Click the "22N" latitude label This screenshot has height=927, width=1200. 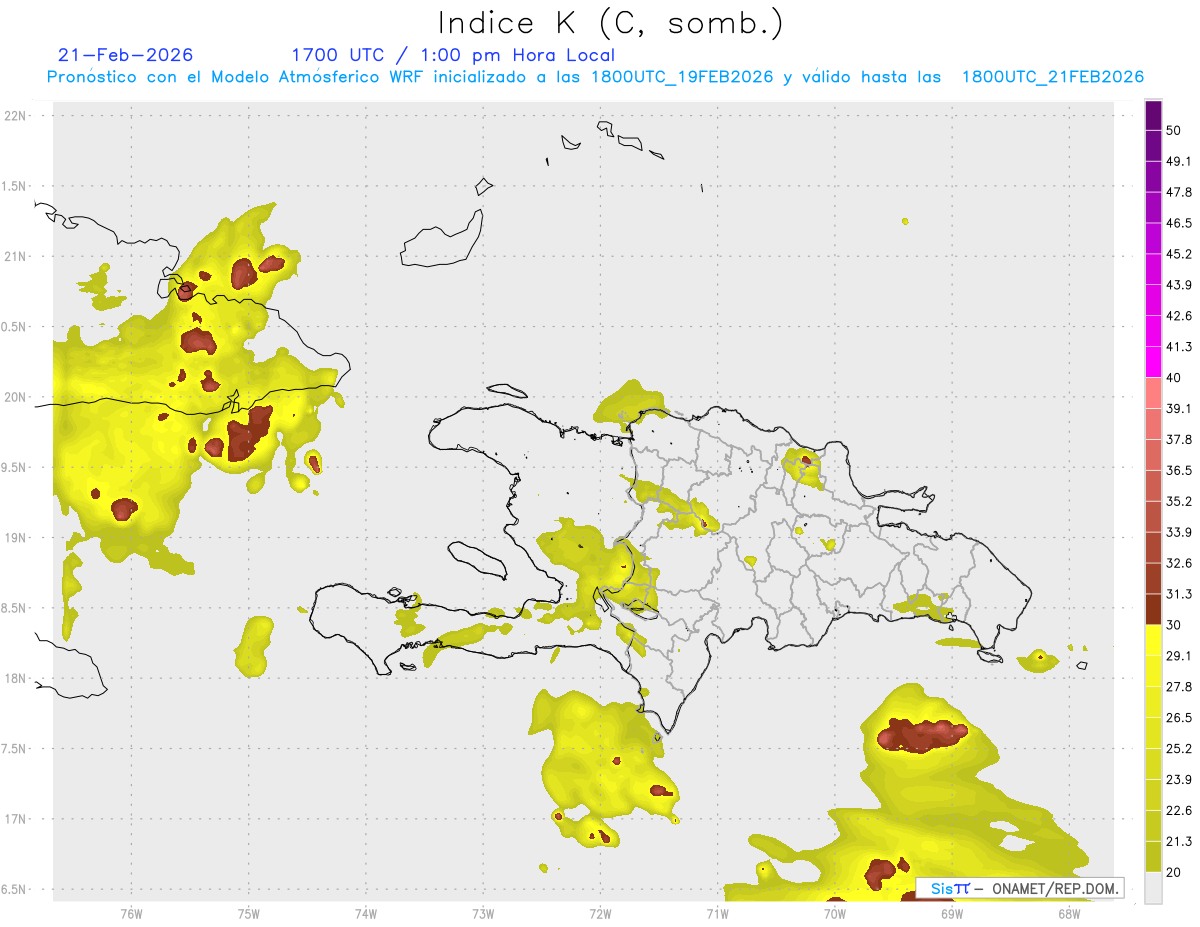point(15,116)
